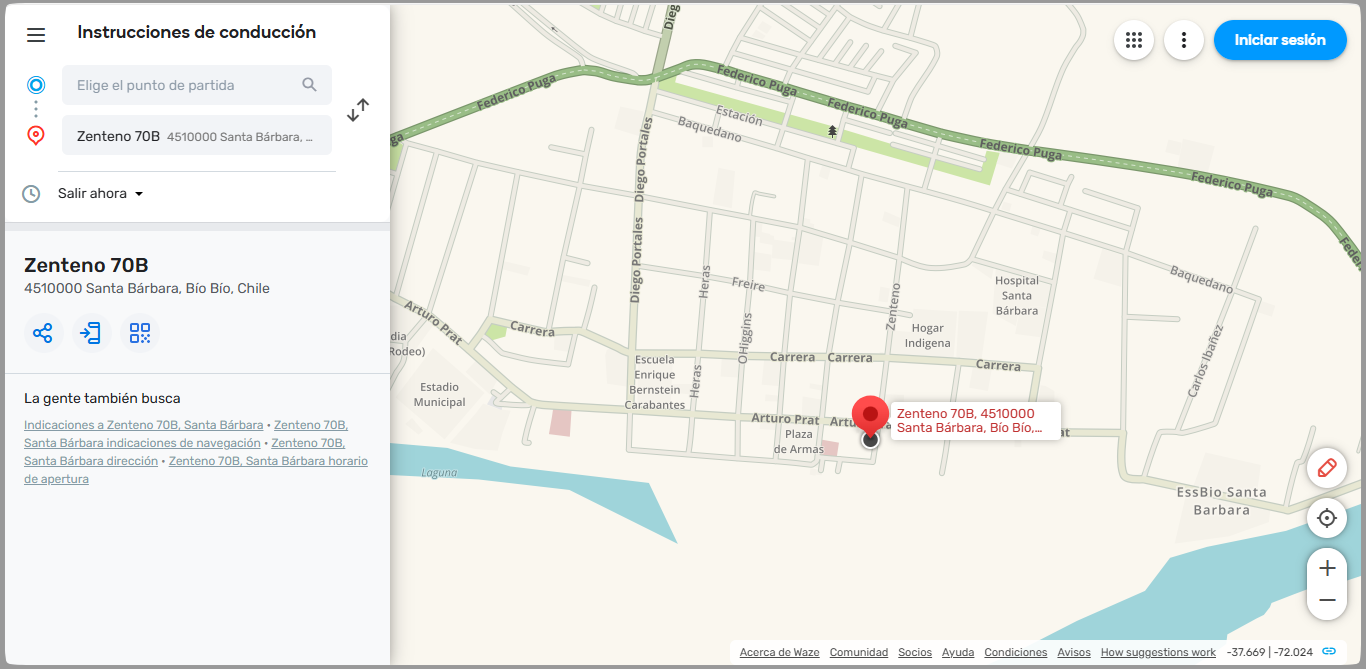The image size is (1366, 669).
Task: Zoom in on the map
Action: tap(1327, 568)
